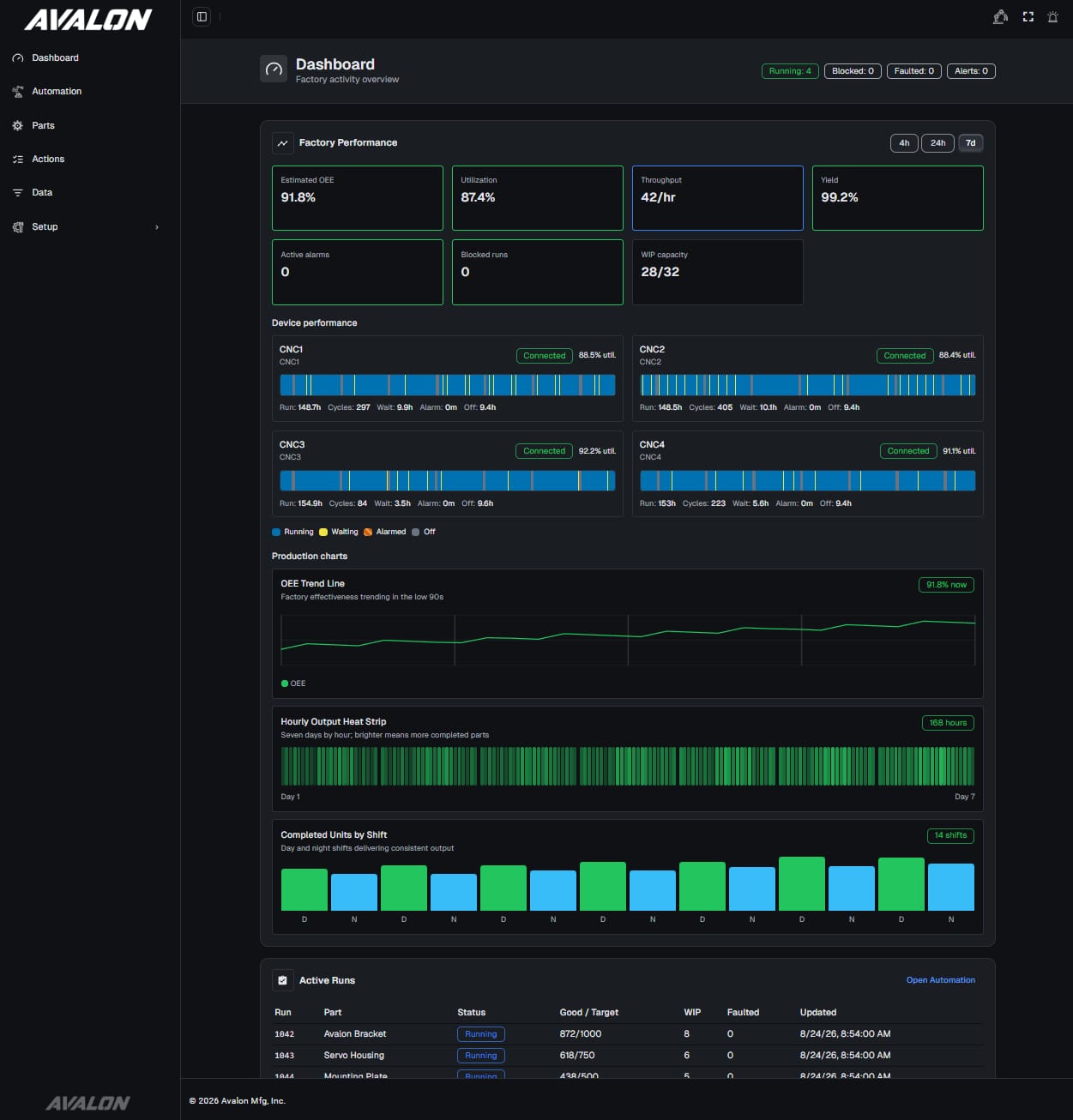Follow the Open Automation link

[940, 980]
